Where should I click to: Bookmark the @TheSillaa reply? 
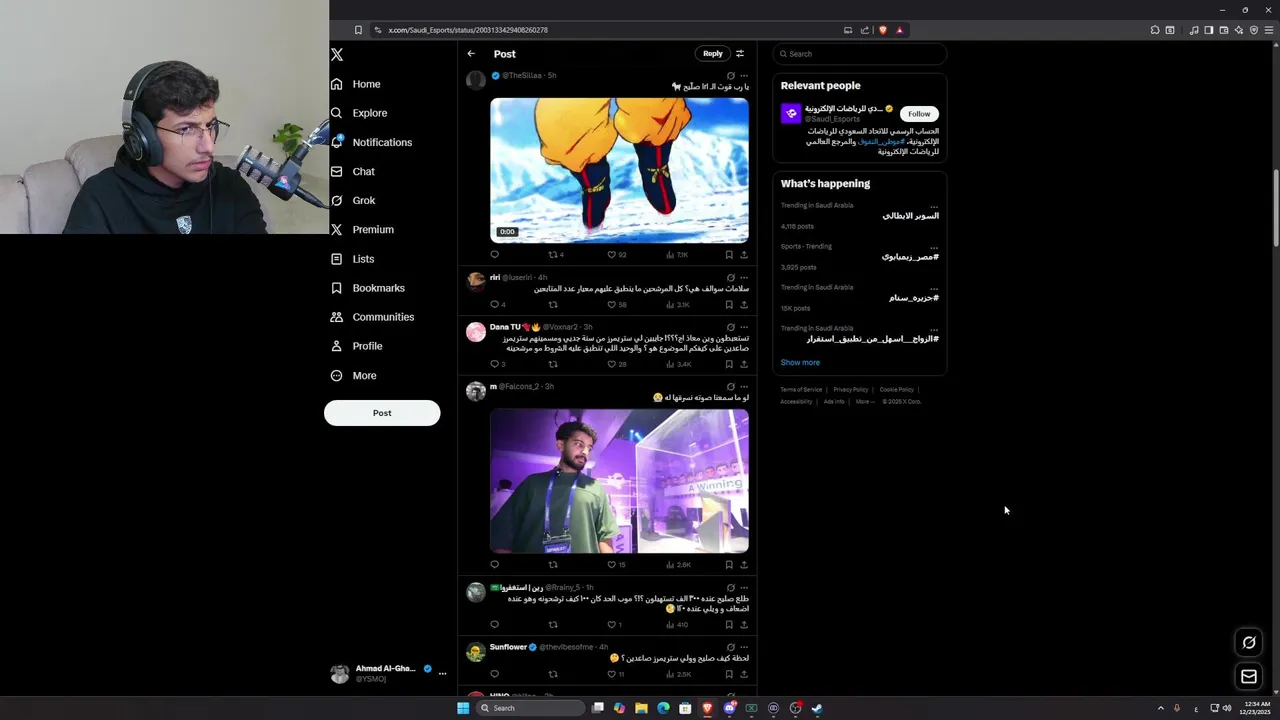729,255
